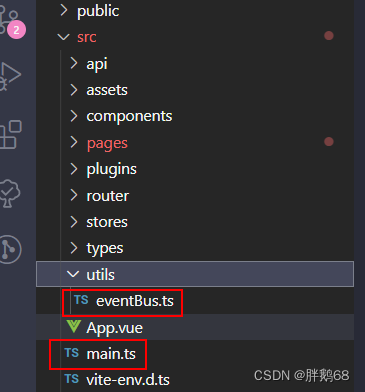Expand the types folder chevron
This screenshot has width=365, height=392.
click(74, 248)
